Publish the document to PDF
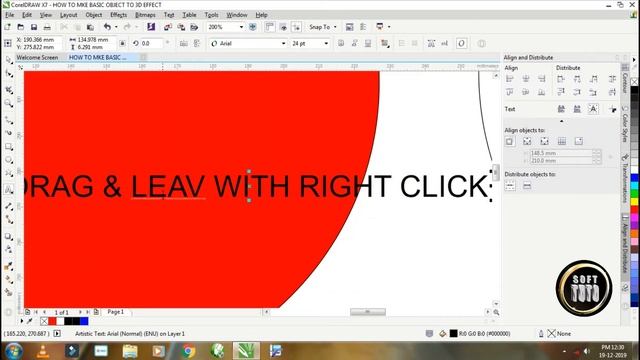The image size is (640, 360). click(x=195, y=27)
